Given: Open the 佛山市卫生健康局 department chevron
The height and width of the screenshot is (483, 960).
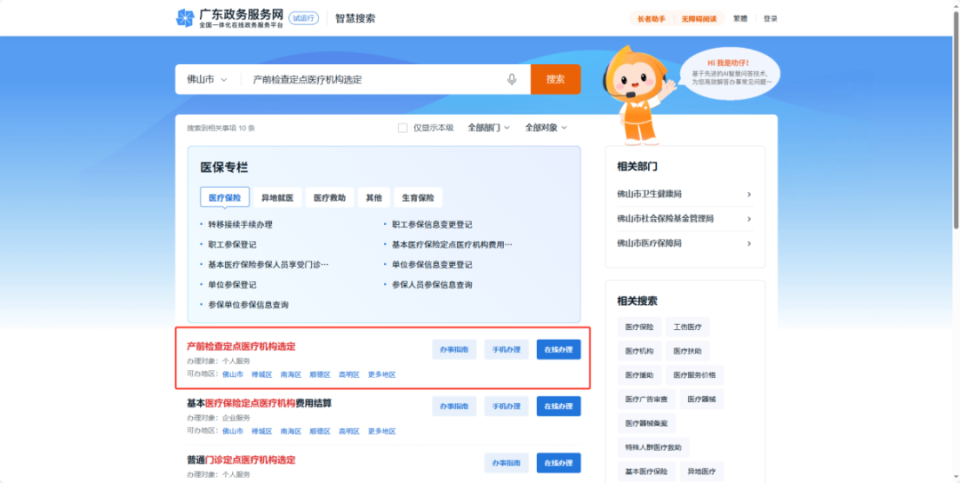Looking at the screenshot, I should (x=749, y=195).
